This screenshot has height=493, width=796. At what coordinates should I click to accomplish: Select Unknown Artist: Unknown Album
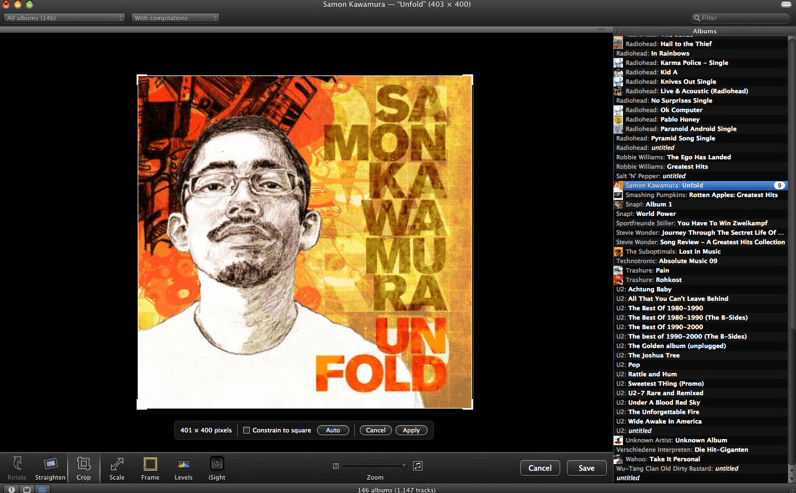[701, 440]
